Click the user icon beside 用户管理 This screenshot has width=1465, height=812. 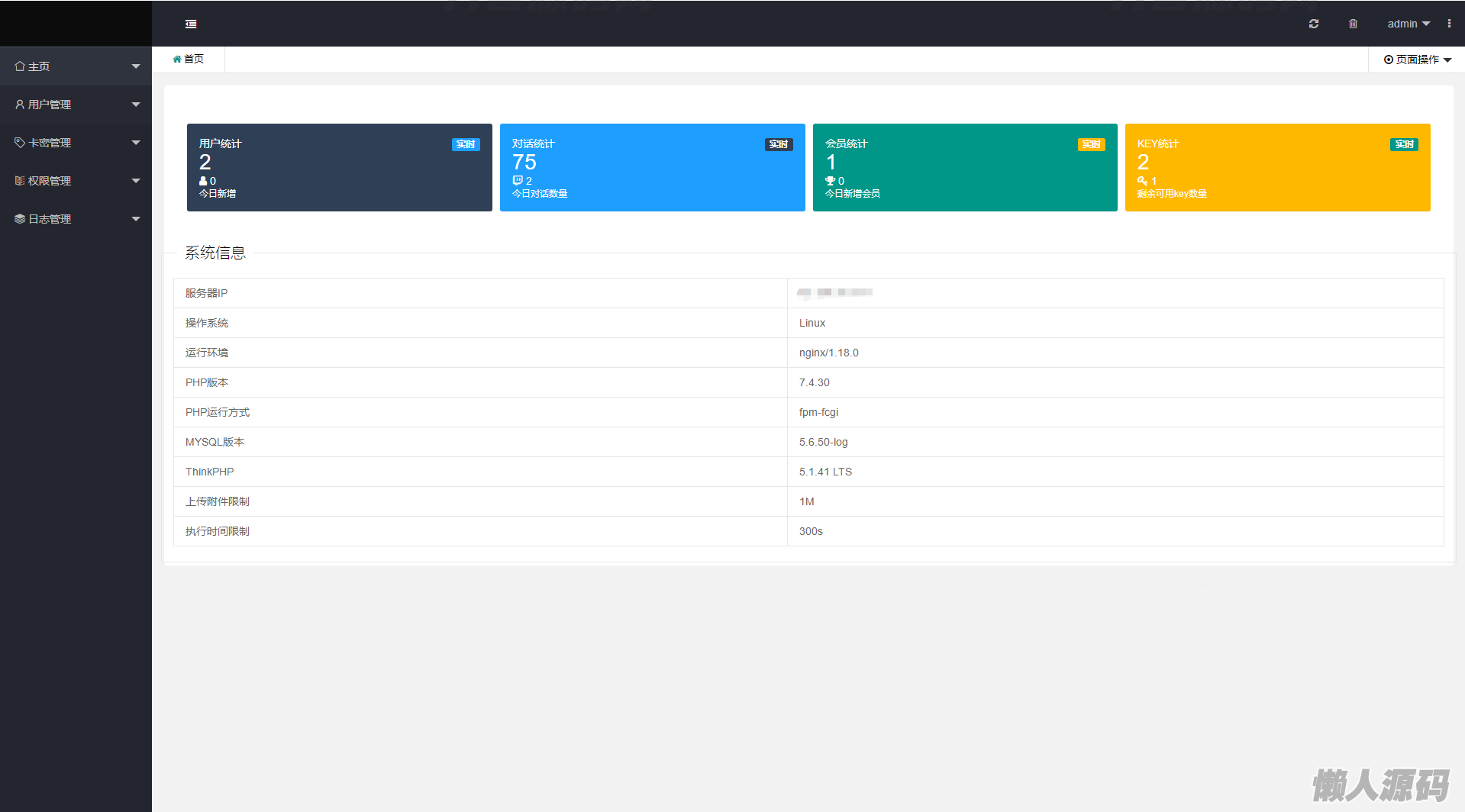click(20, 105)
